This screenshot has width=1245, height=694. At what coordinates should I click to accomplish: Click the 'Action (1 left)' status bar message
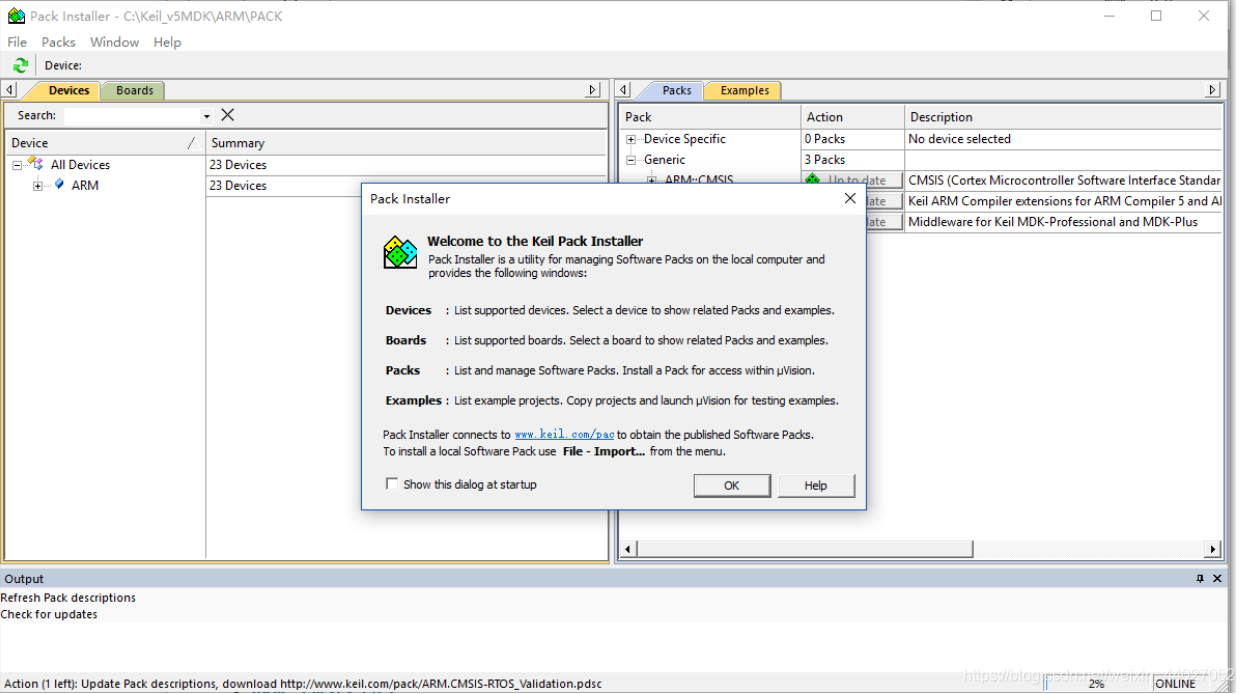[303, 684]
